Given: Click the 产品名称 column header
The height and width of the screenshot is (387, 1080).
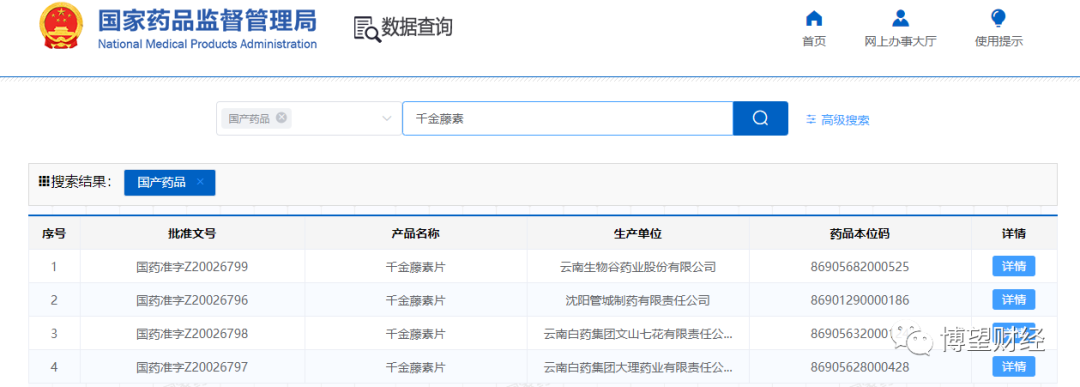Looking at the screenshot, I should [x=416, y=233].
